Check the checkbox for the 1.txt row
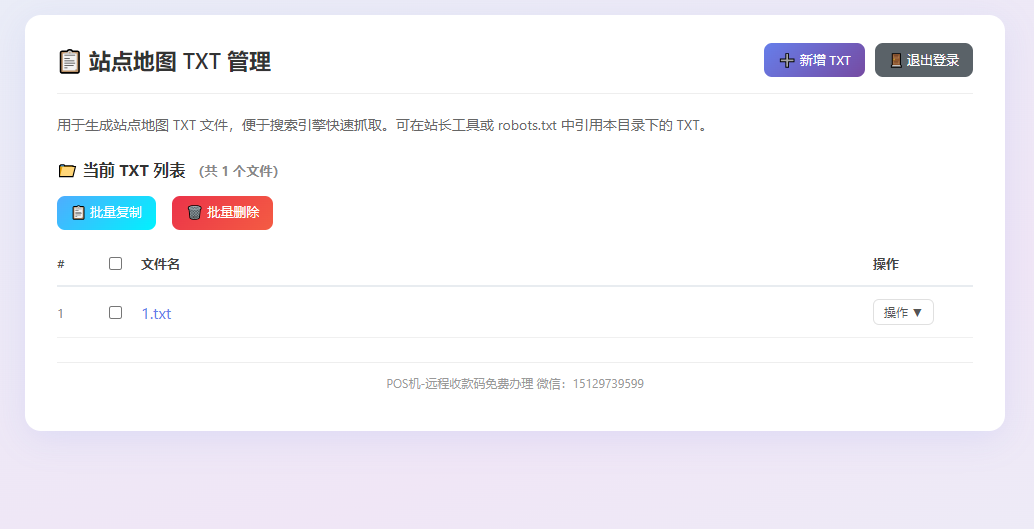The width and height of the screenshot is (1034, 529). (115, 313)
